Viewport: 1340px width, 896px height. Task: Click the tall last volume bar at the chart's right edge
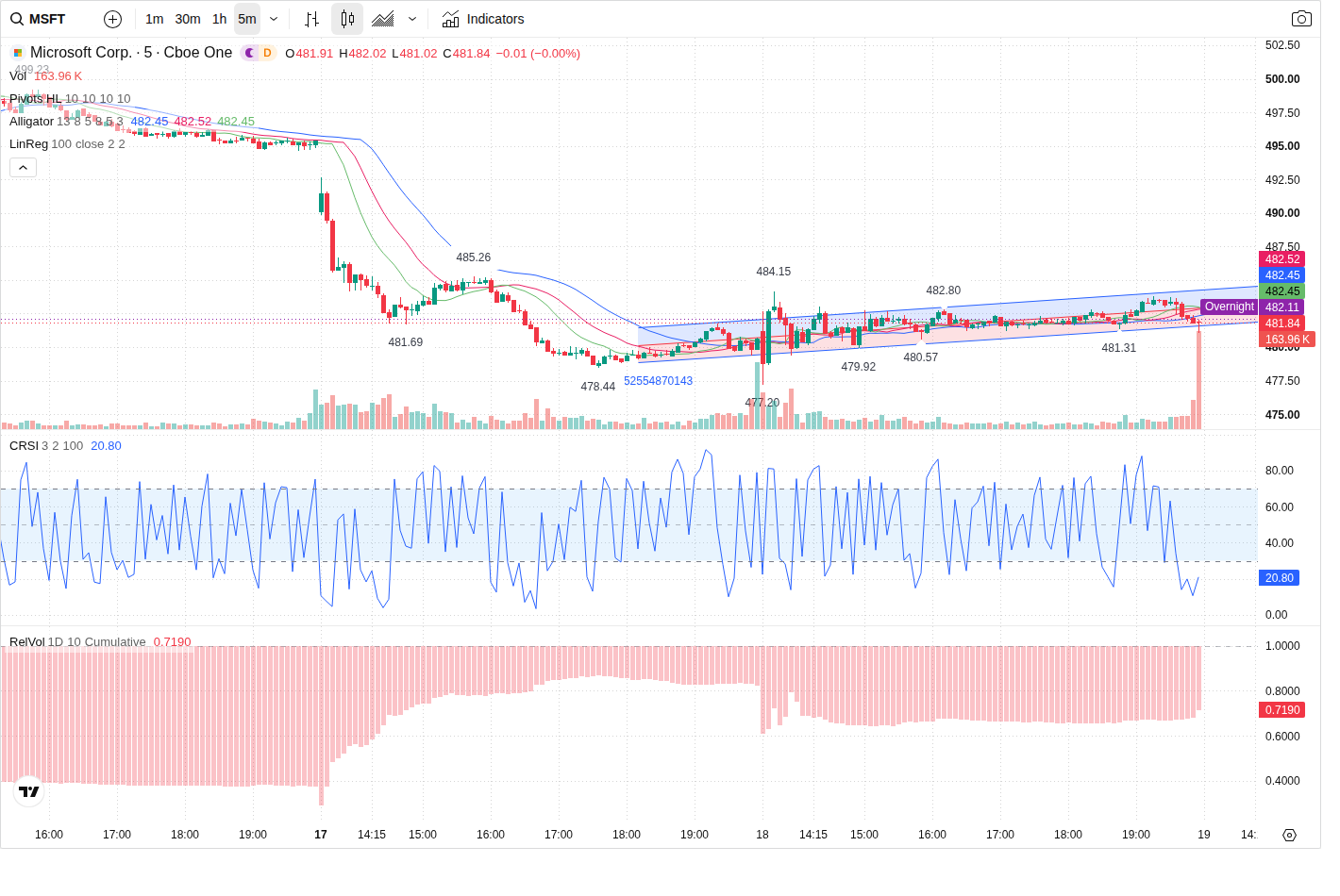[x=1199, y=378]
